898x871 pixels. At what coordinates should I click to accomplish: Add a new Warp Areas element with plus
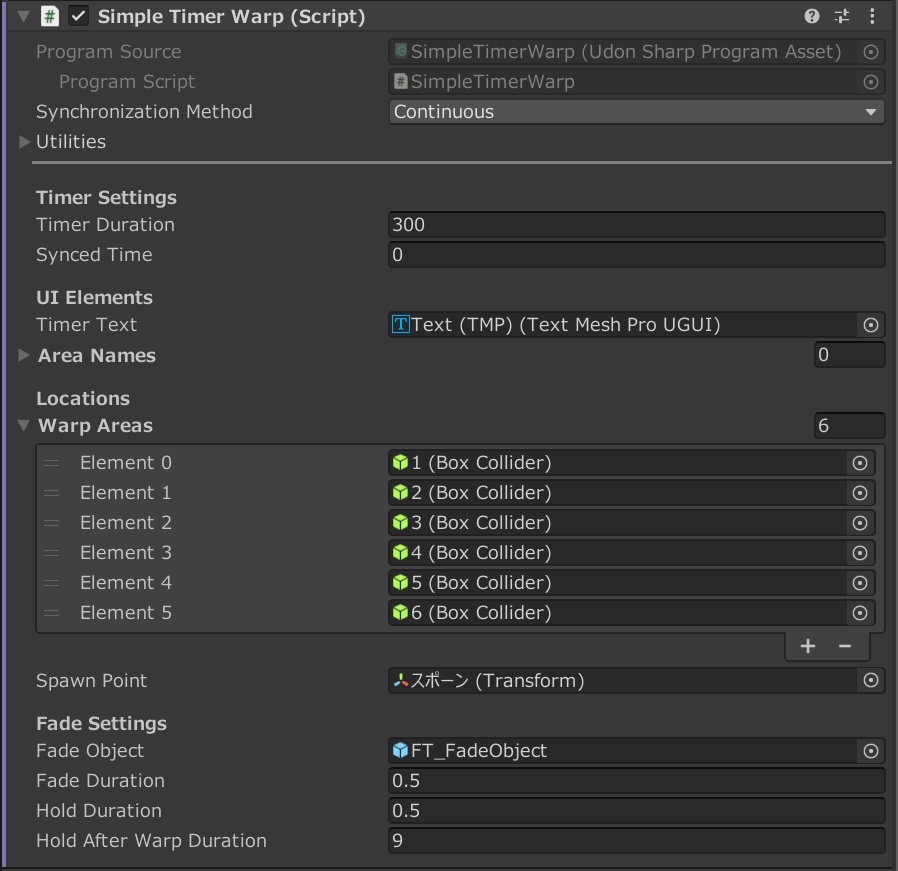coord(808,646)
